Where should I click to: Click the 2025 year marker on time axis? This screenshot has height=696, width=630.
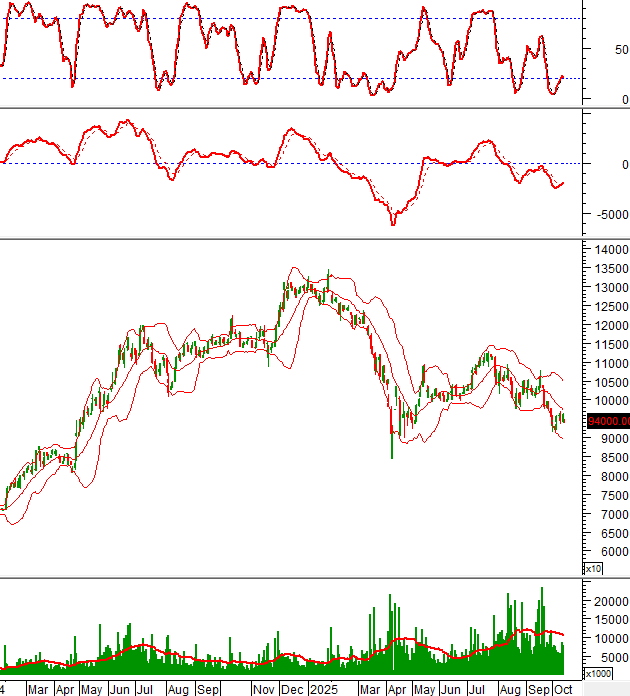coord(324,690)
